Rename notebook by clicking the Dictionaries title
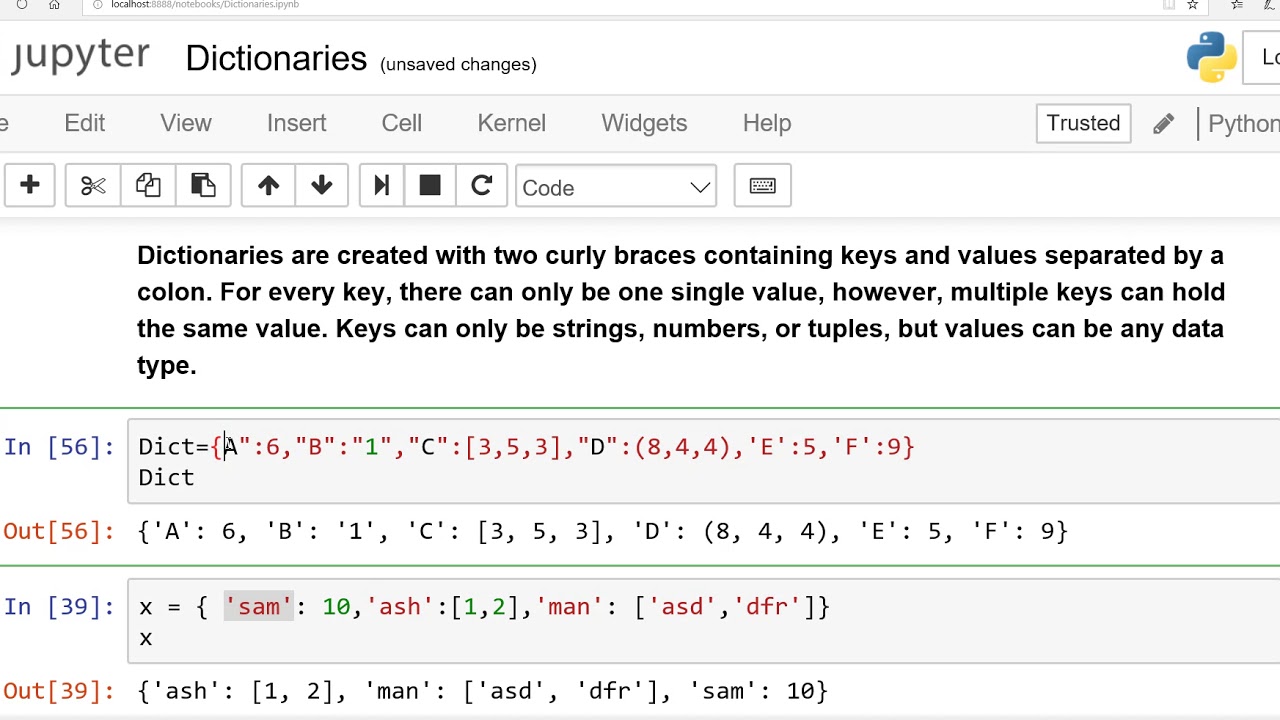This screenshot has width=1280, height=720. pyautogui.click(x=276, y=59)
